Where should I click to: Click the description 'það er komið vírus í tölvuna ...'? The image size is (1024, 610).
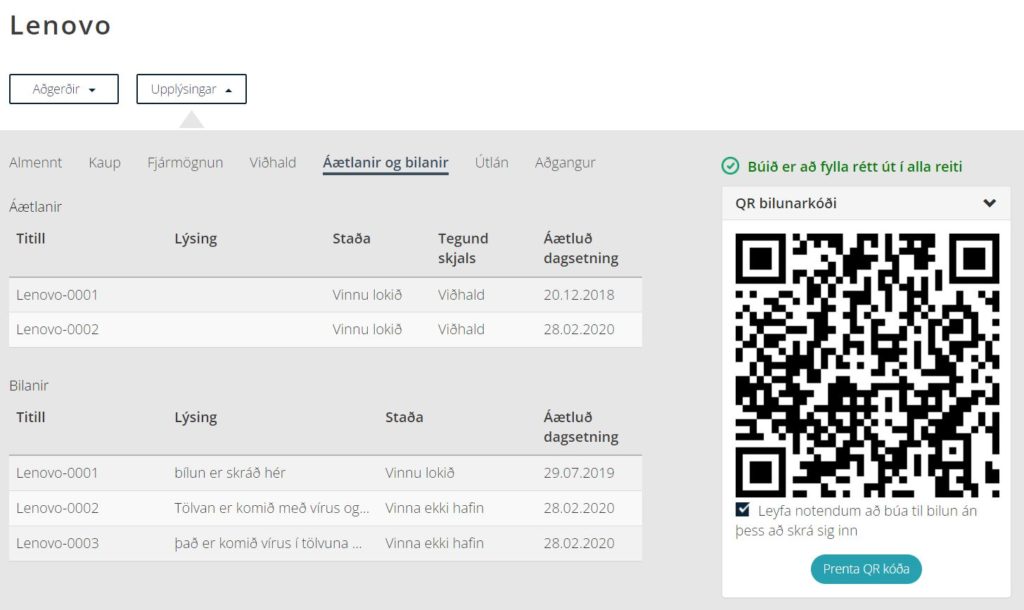point(268,543)
